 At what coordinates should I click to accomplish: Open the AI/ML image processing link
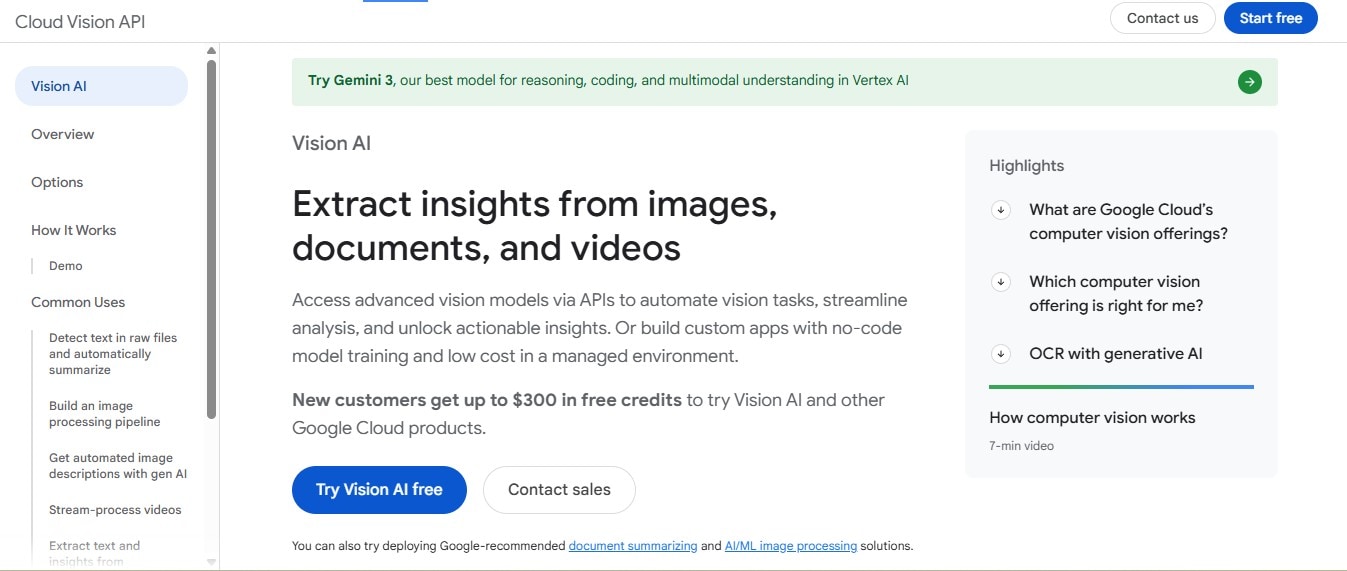tap(790, 546)
